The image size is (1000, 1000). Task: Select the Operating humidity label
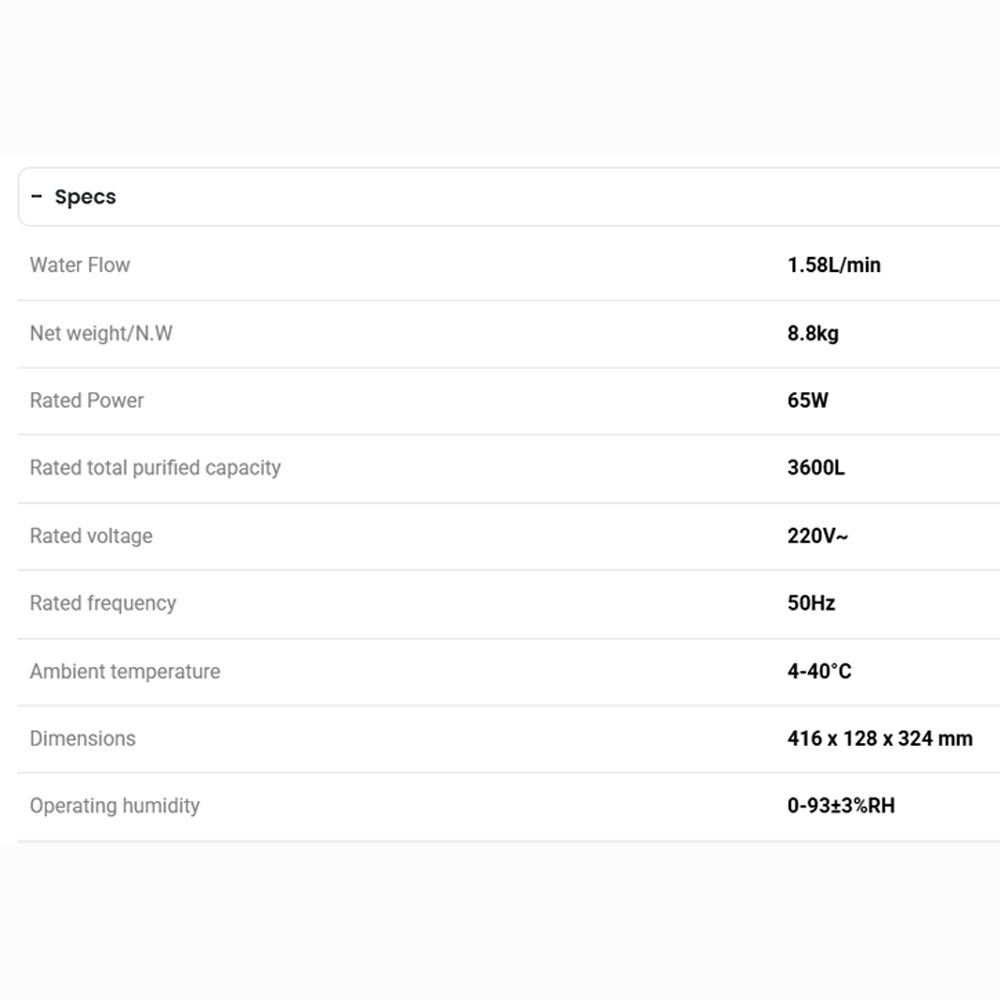click(115, 805)
